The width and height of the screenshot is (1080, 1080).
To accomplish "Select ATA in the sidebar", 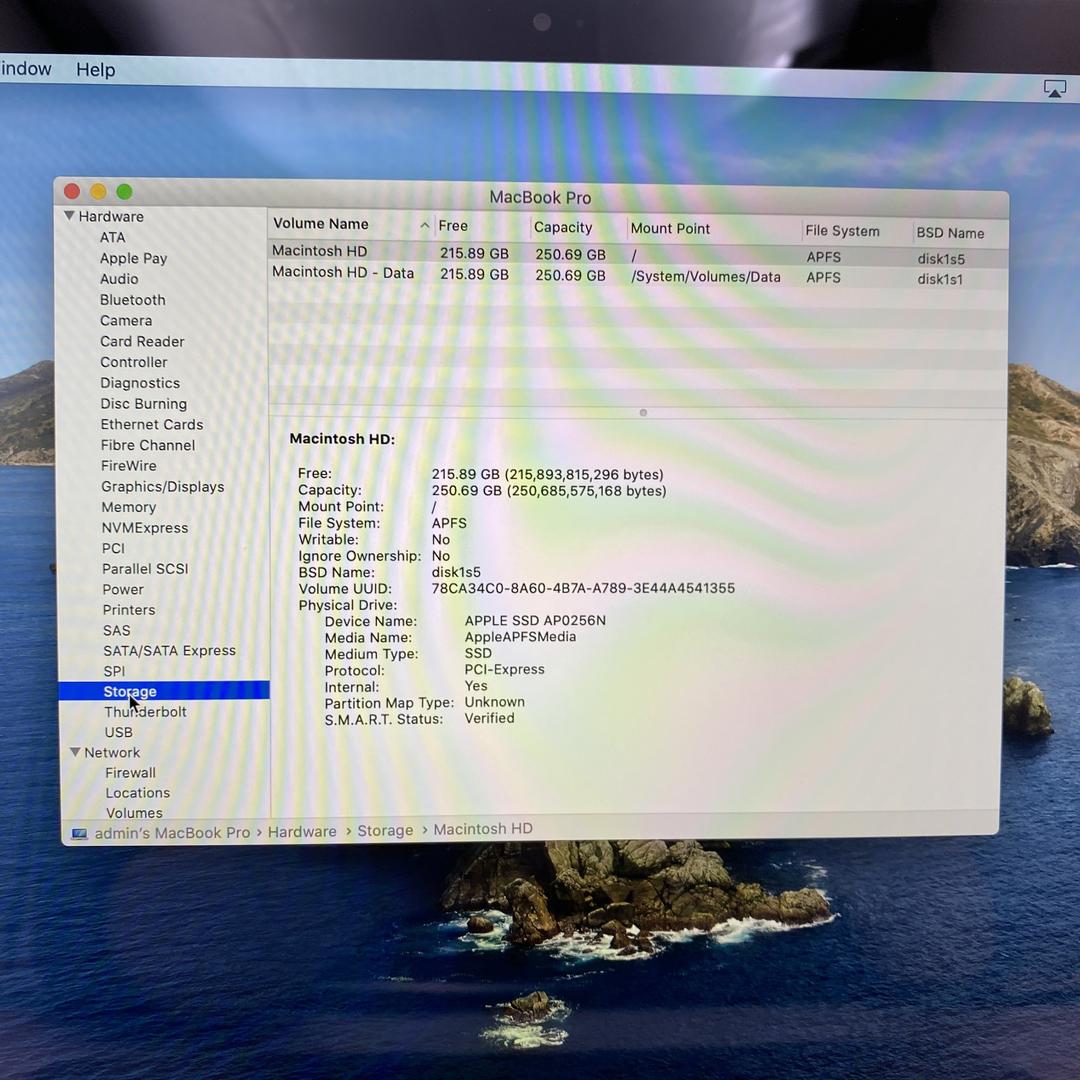I will point(112,237).
